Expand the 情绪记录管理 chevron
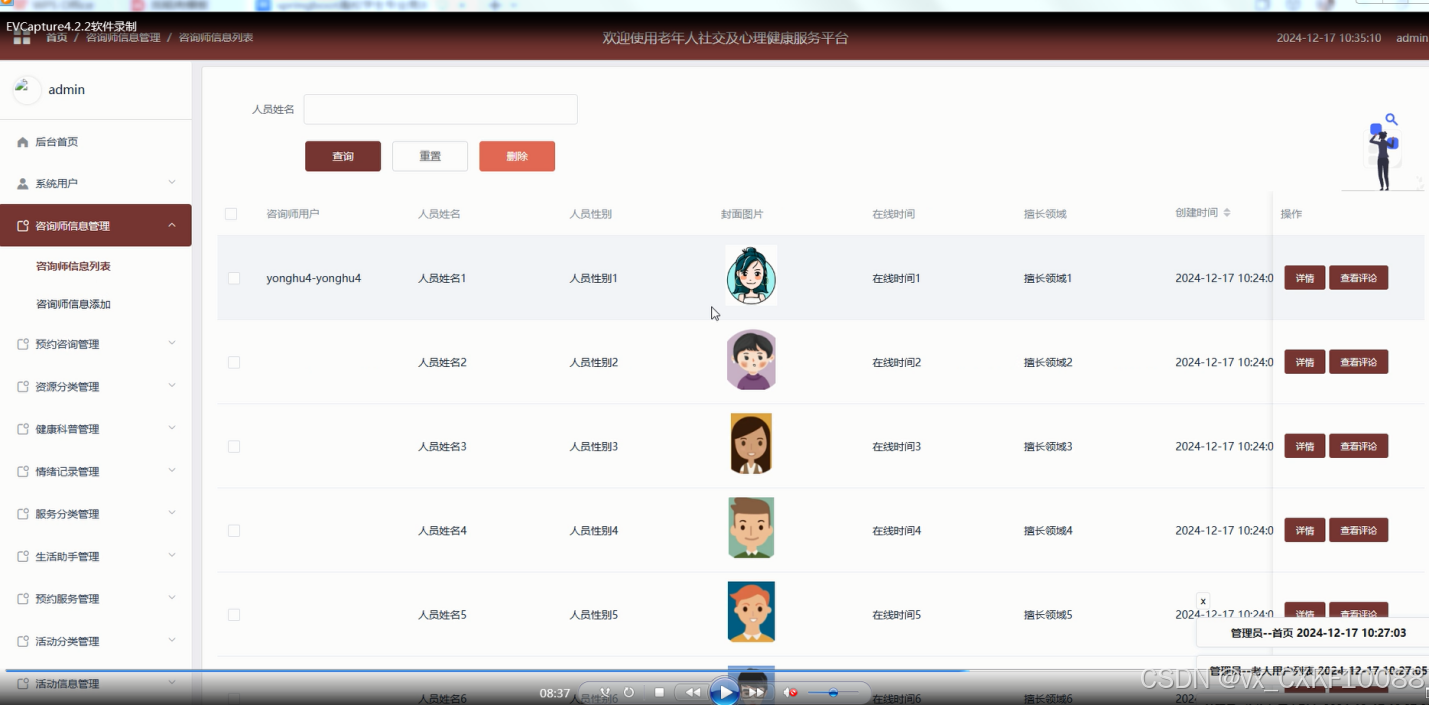Image resolution: width=1429 pixels, height=705 pixels. coord(172,470)
